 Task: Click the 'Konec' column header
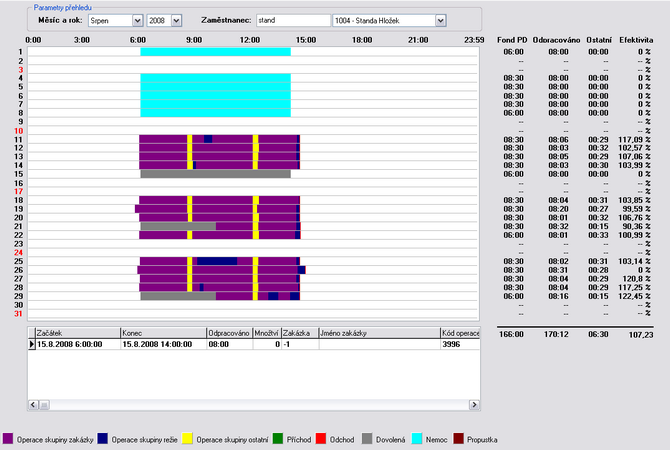[x=164, y=333]
